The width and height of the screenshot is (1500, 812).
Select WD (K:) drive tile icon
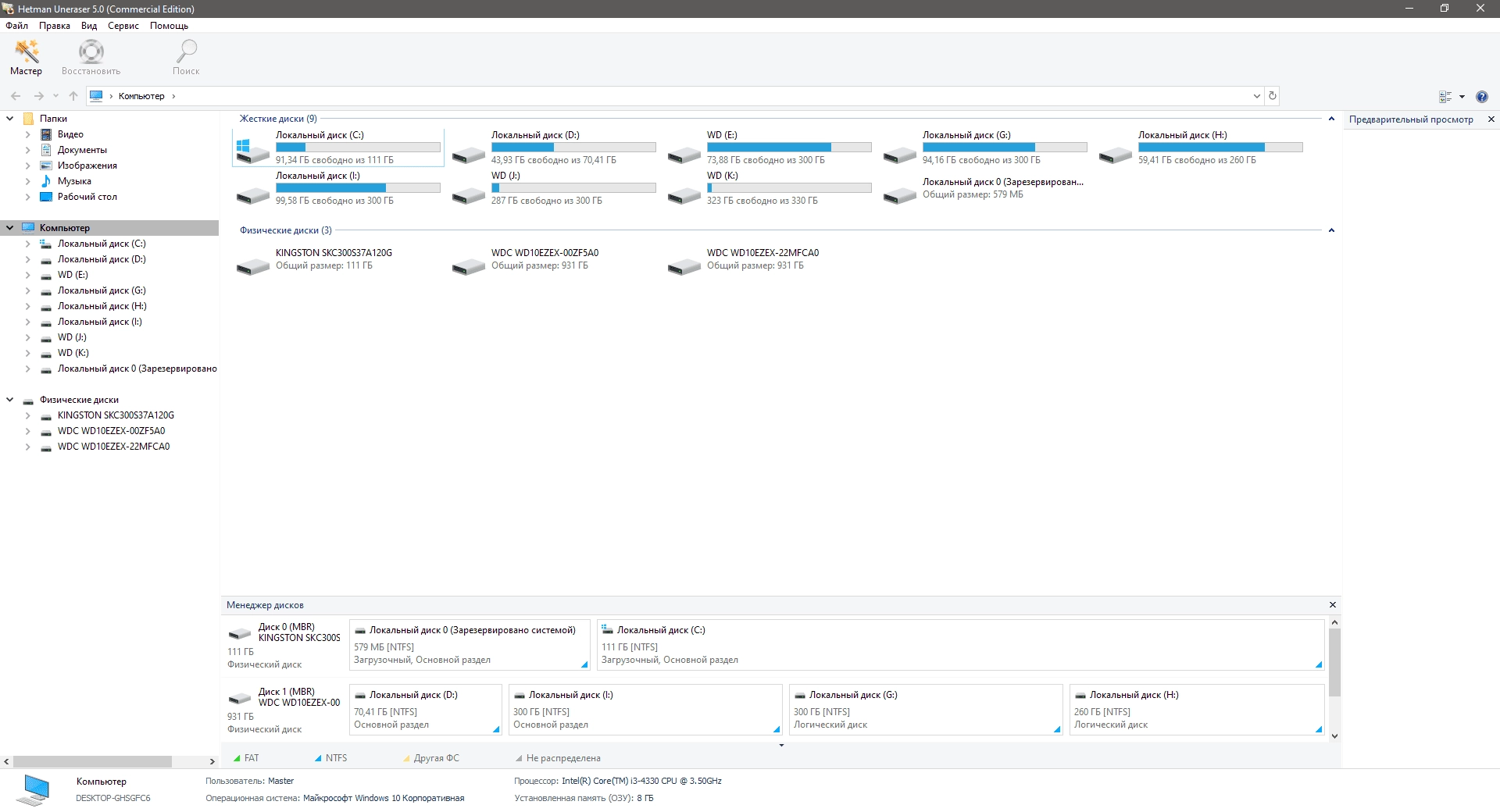(x=684, y=194)
